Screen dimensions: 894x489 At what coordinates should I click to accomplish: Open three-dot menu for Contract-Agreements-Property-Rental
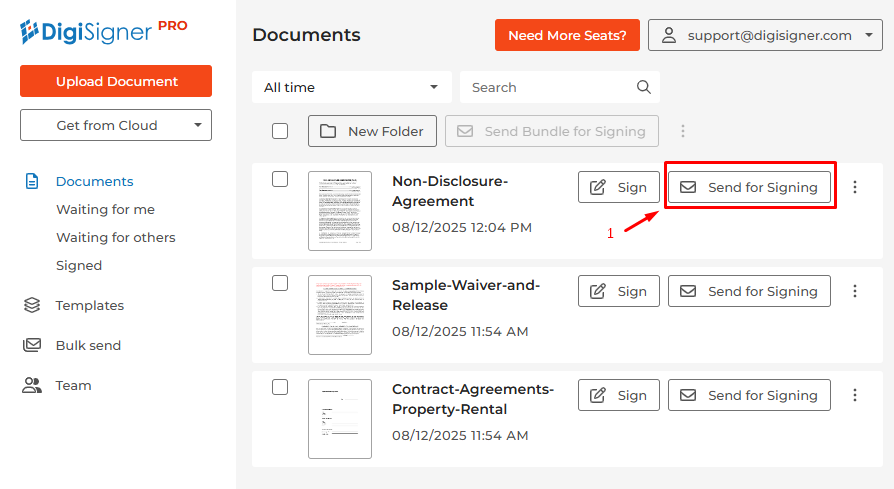click(x=855, y=395)
